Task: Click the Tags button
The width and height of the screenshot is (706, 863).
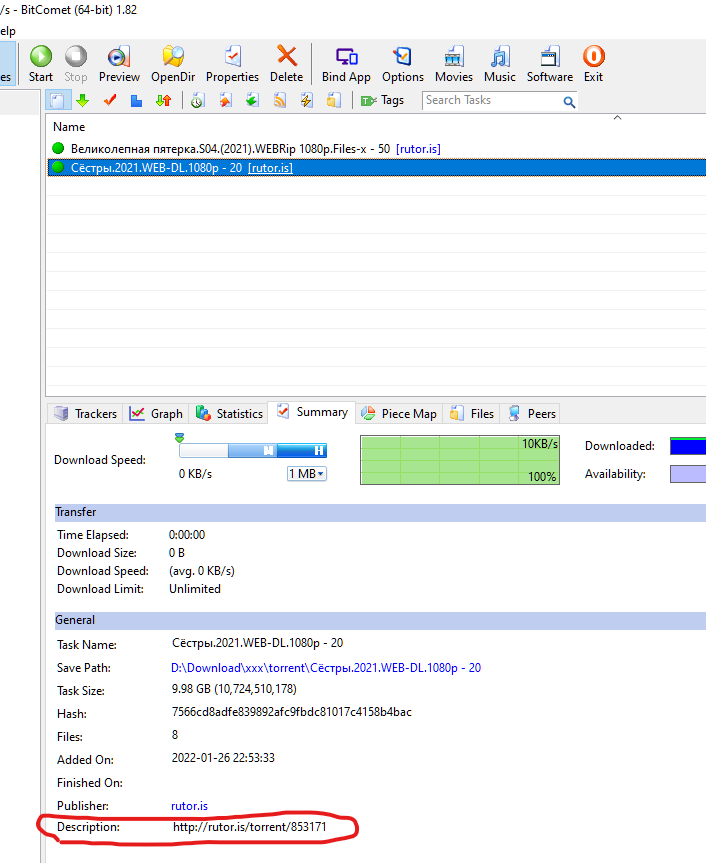Action: click(x=382, y=100)
